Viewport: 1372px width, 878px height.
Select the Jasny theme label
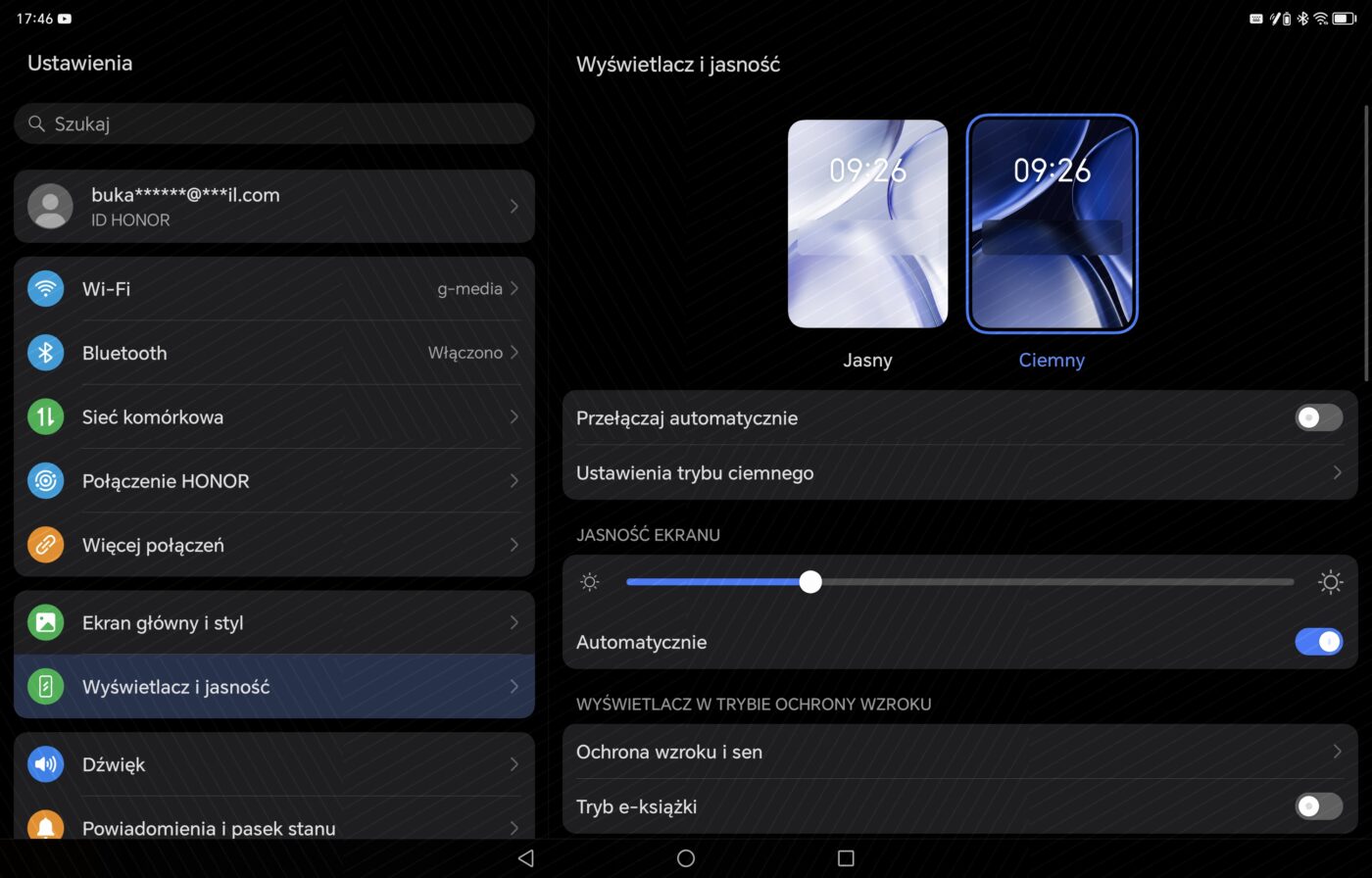tap(867, 360)
